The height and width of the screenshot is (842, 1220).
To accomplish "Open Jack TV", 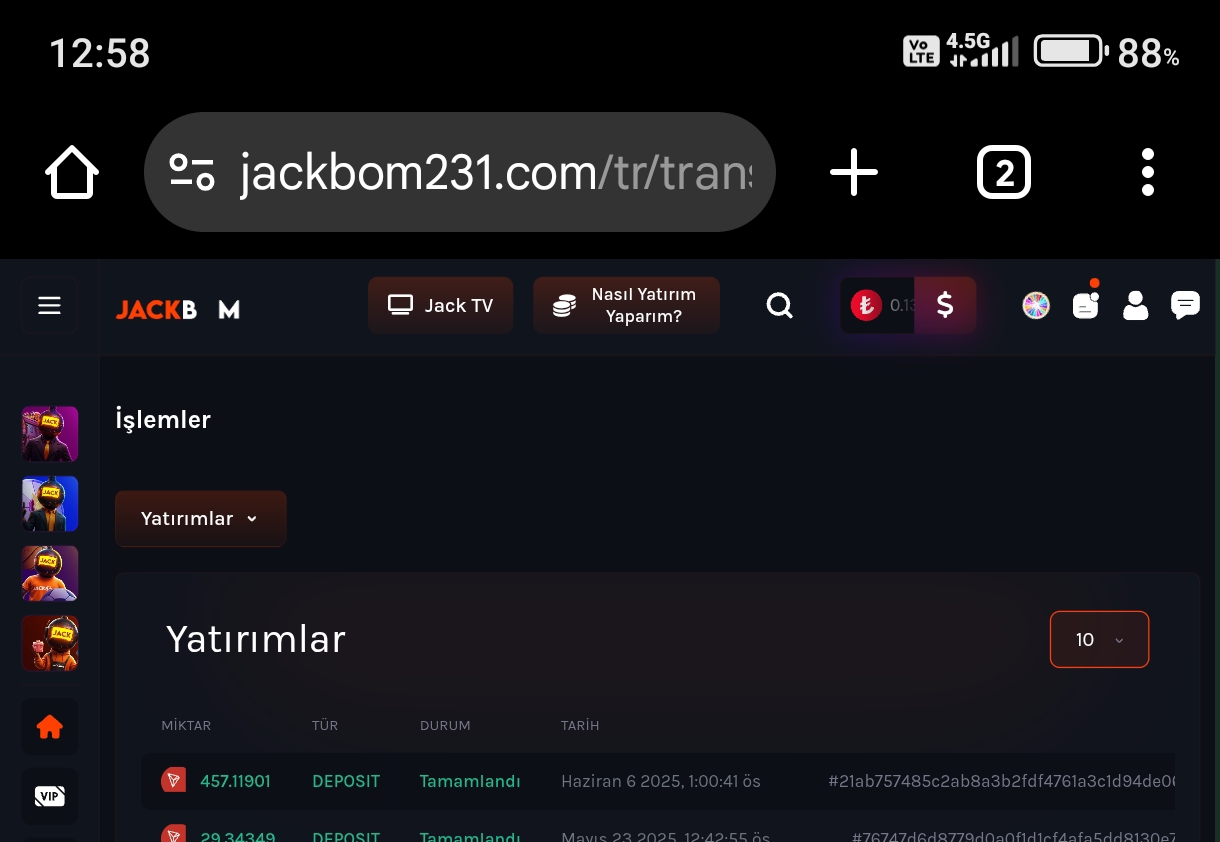I will point(440,305).
